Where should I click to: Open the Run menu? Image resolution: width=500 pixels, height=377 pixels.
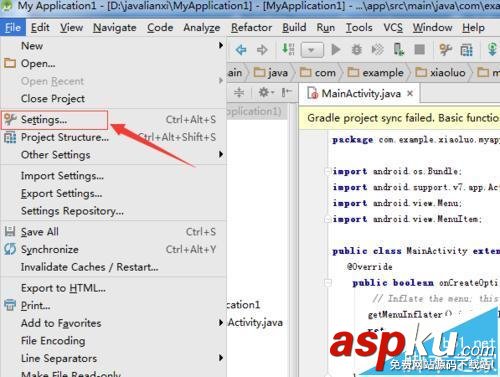point(326,28)
